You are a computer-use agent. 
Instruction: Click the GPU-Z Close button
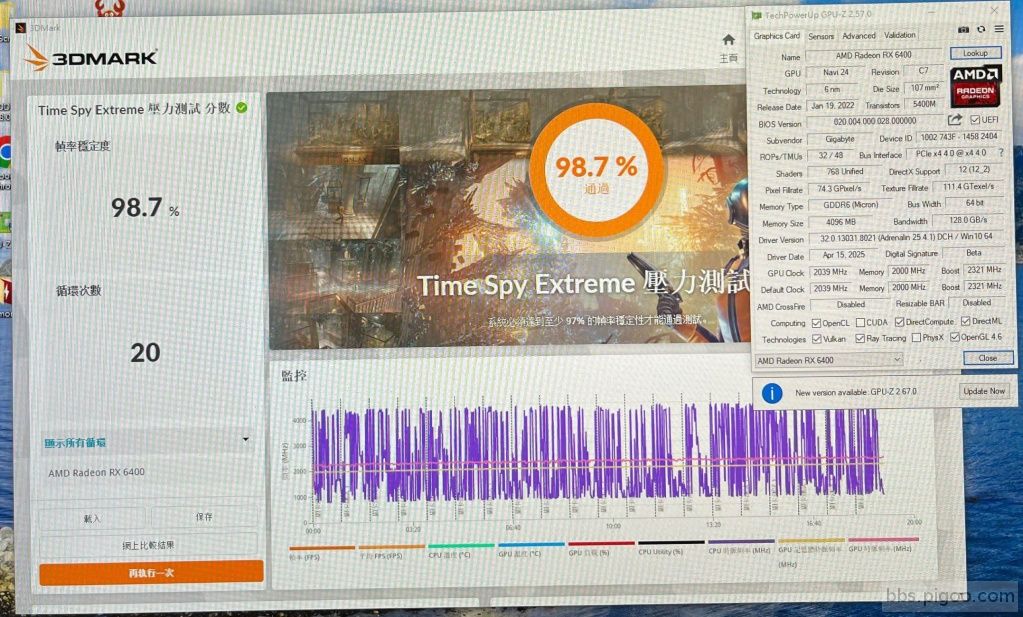988,358
